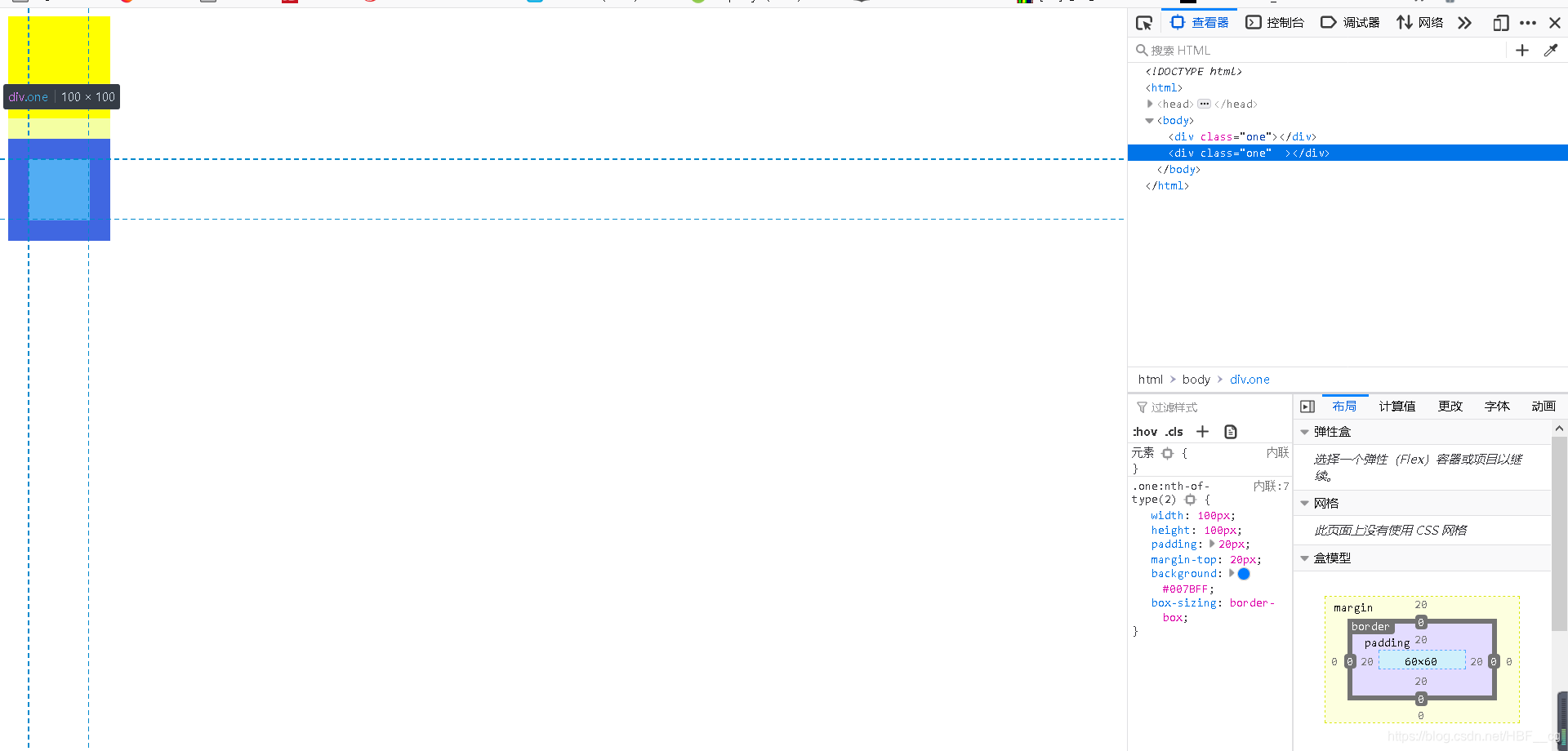Image resolution: width=1568 pixels, height=751 pixels.
Task: Close the developer tools panel
Action: 1555,23
